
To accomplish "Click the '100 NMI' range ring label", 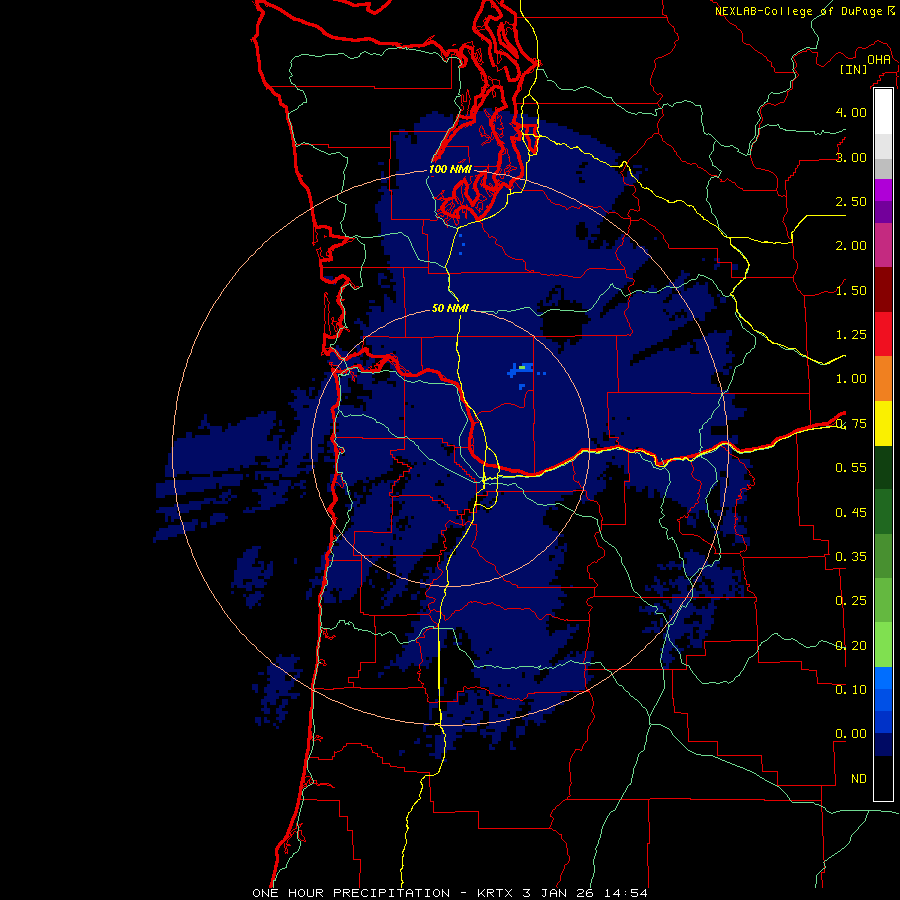I will pos(450,169).
